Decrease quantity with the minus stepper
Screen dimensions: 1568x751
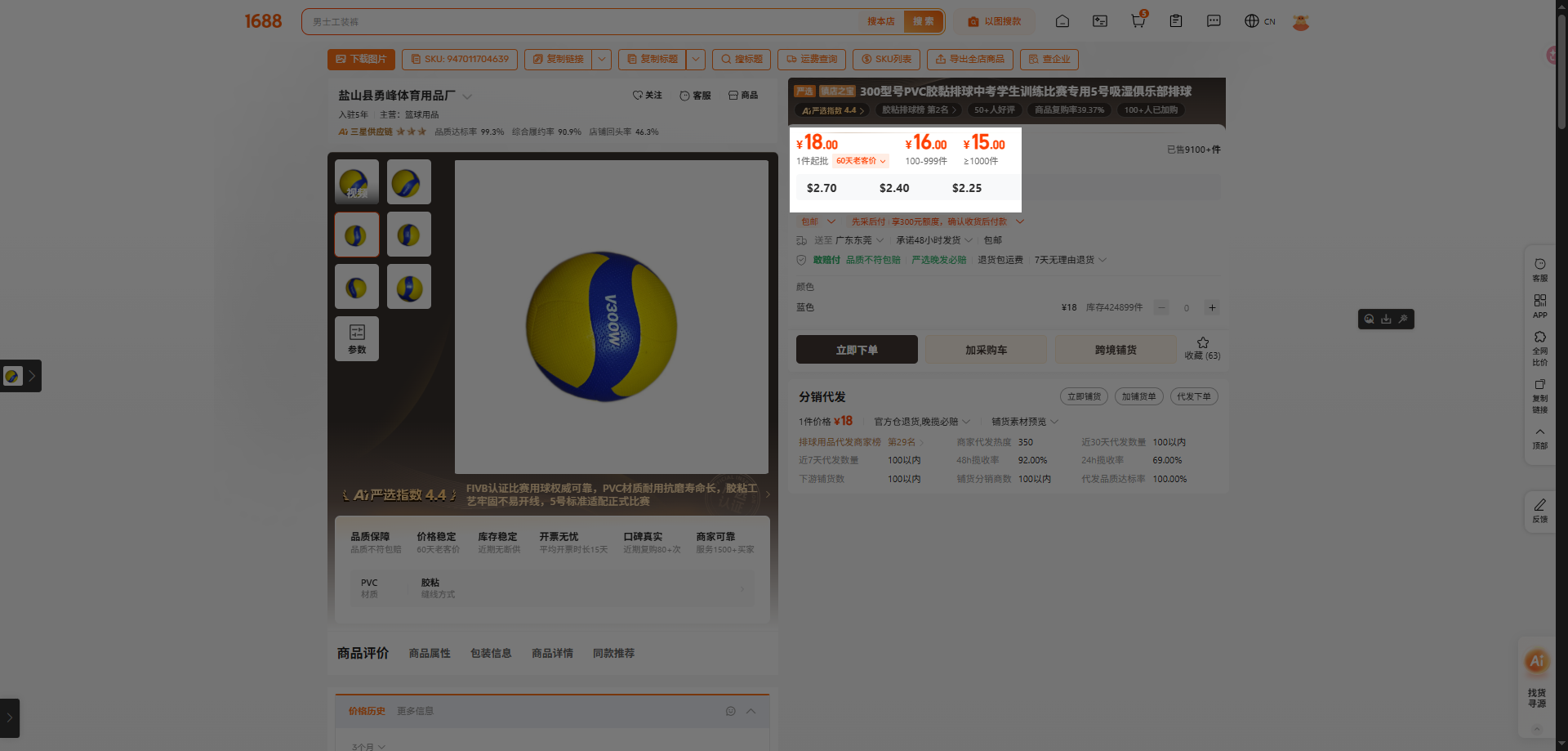tap(1161, 308)
